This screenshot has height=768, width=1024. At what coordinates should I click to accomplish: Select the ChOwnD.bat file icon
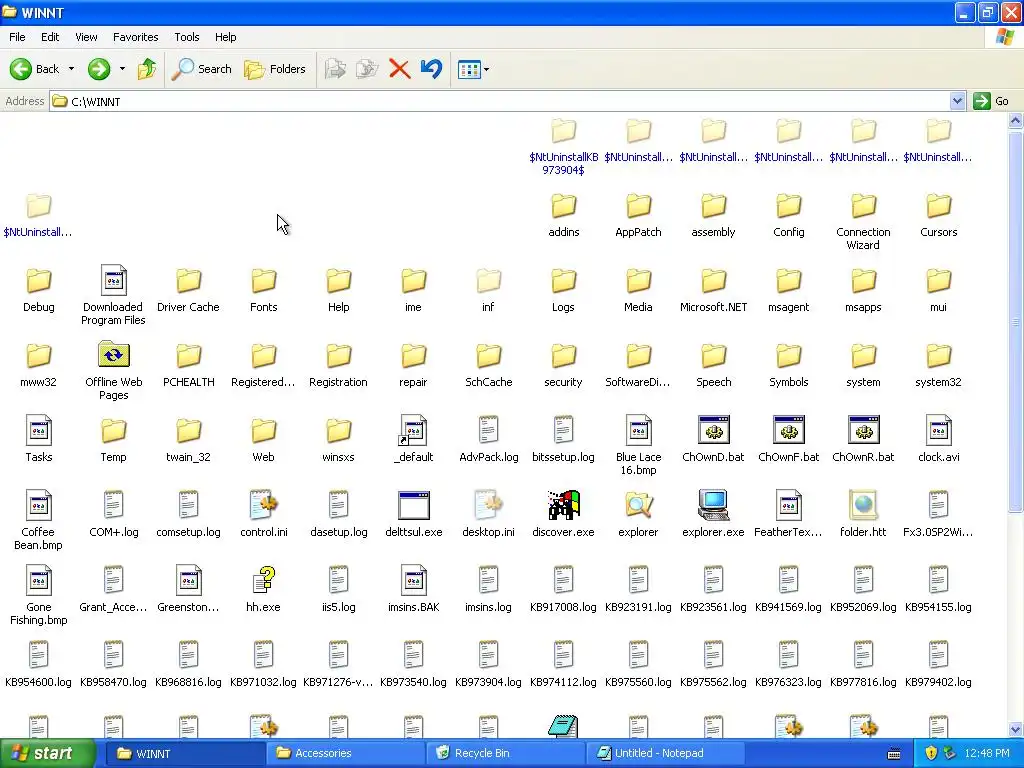coord(713,430)
